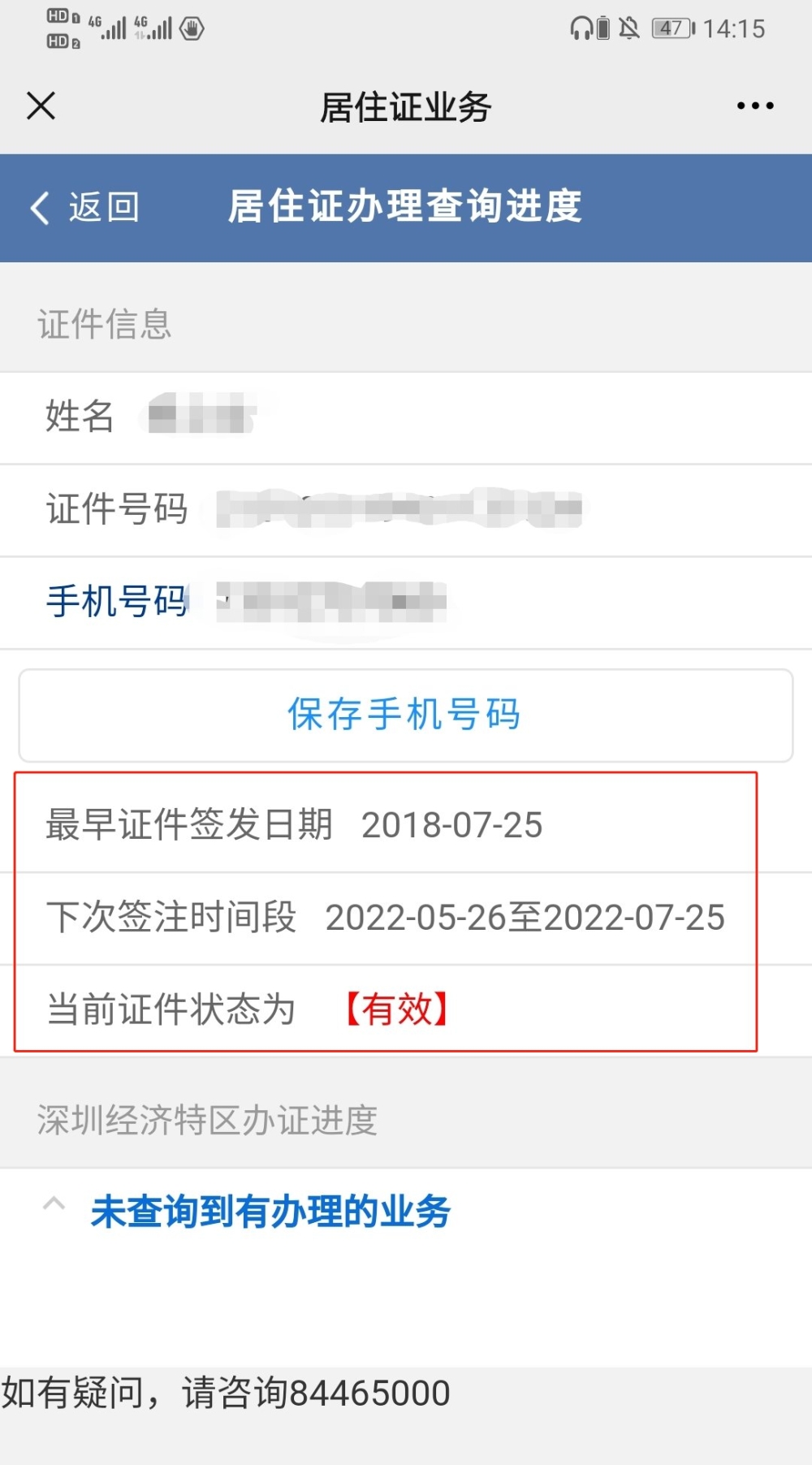Tap the 最早证件签发日期 2018-07-25 row

386,825
